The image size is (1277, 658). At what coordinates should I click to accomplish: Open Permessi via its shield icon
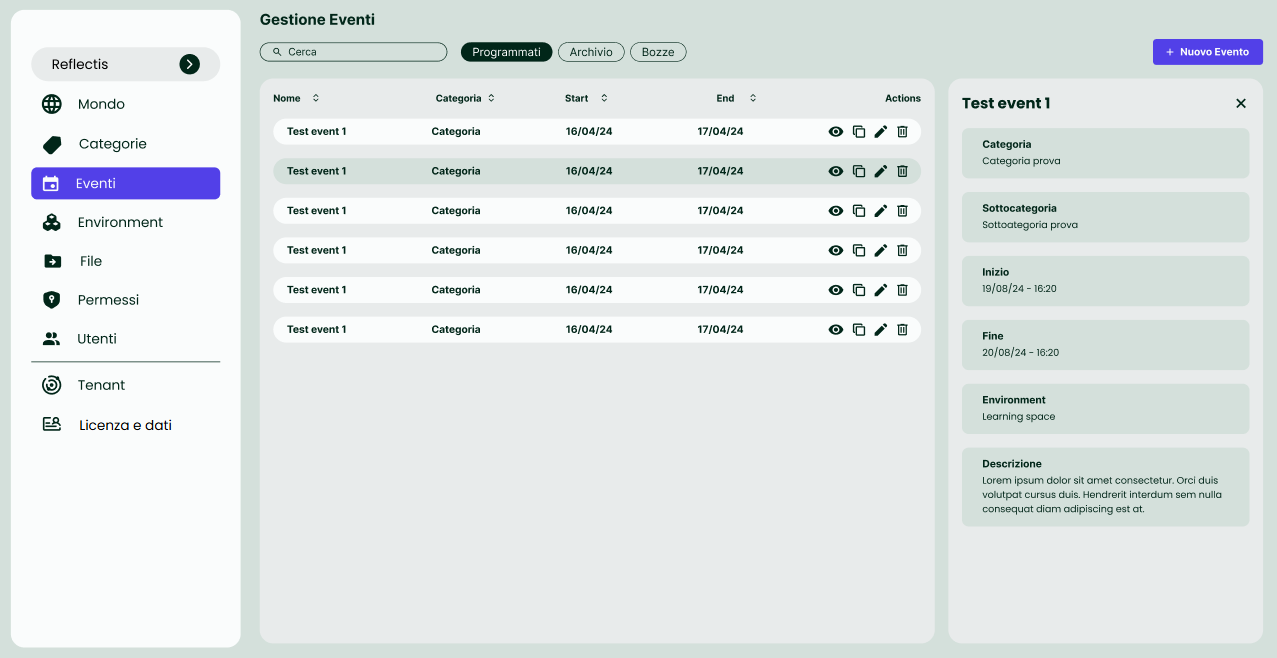coord(51,300)
